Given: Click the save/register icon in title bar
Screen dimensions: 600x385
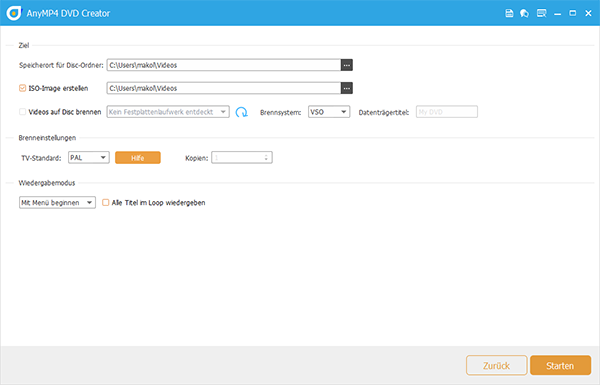Looking at the screenshot, I should tap(509, 13).
